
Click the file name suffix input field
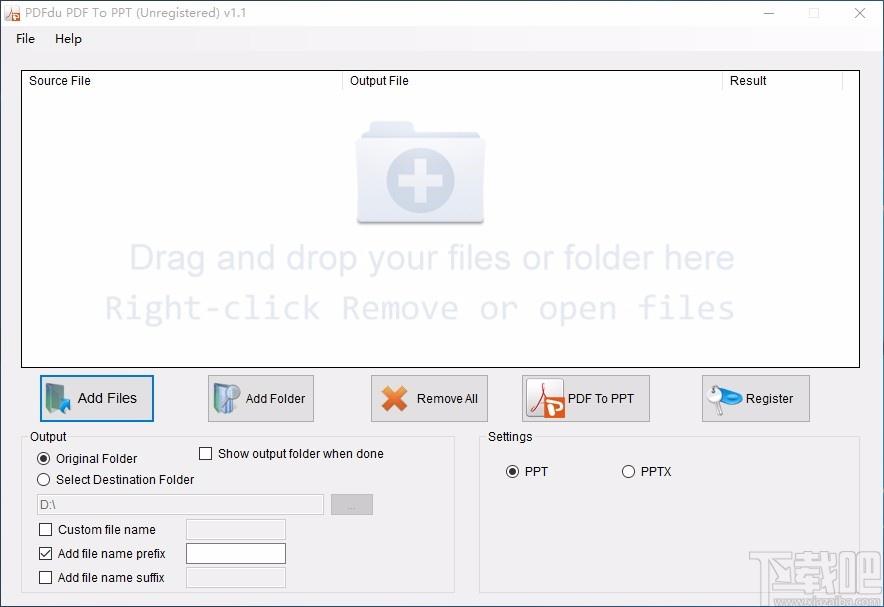coord(236,578)
